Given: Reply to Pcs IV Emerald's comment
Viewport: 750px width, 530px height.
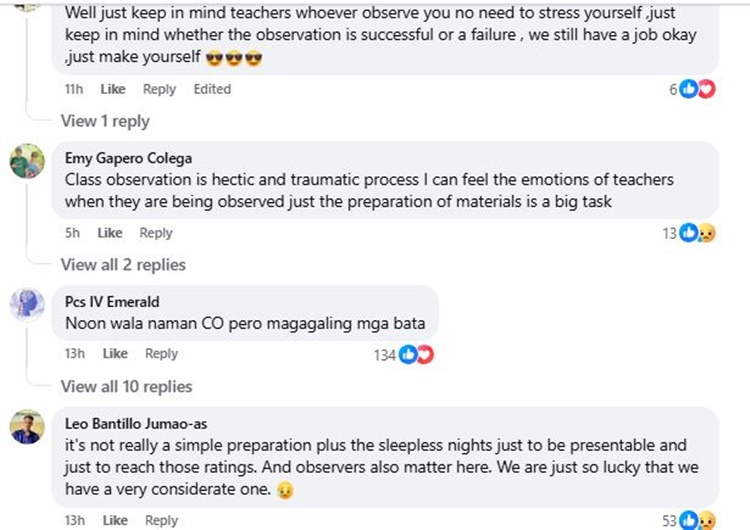Looking at the screenshot, I should [161, 353].
